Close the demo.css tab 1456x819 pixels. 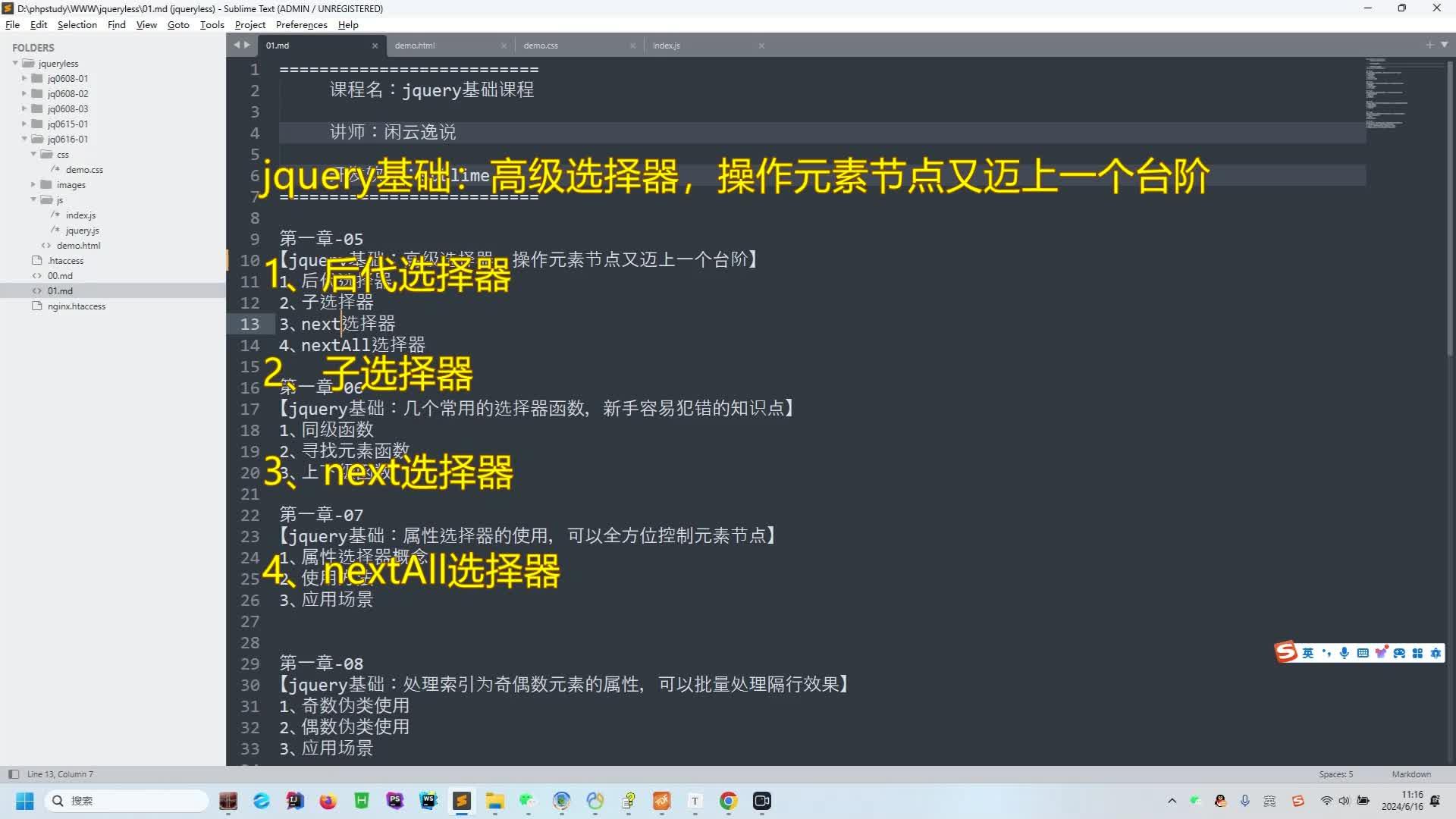pyautogui.click(x=632, y=45)
